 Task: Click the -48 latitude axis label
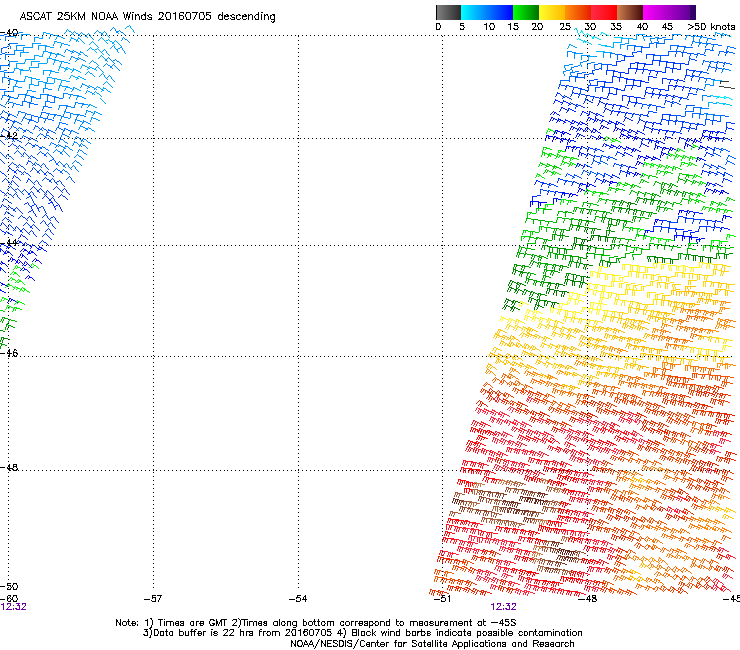point(9,467)
